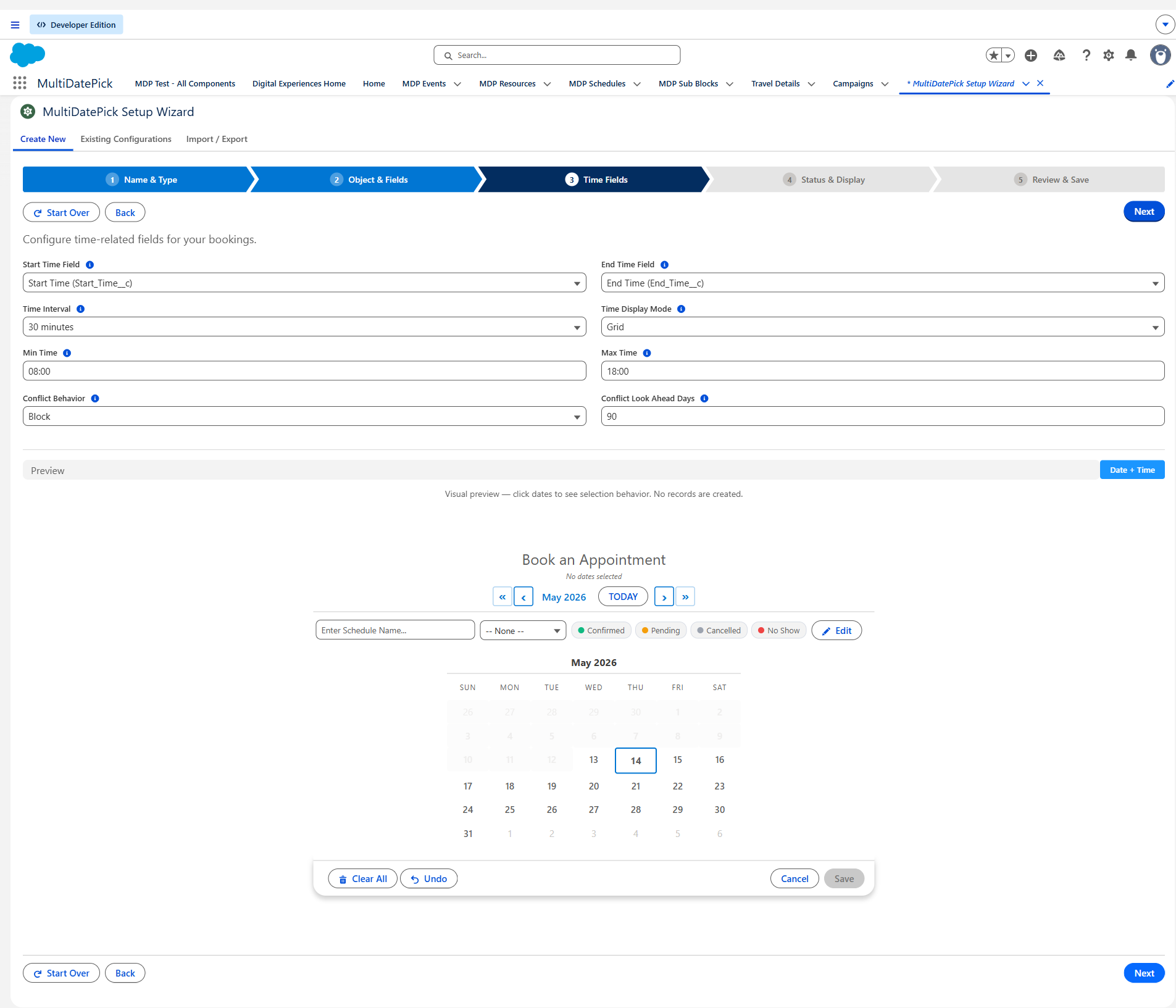1176x1008 pixels.
Task: Open the Create New tab
Action: coord(43,139)
